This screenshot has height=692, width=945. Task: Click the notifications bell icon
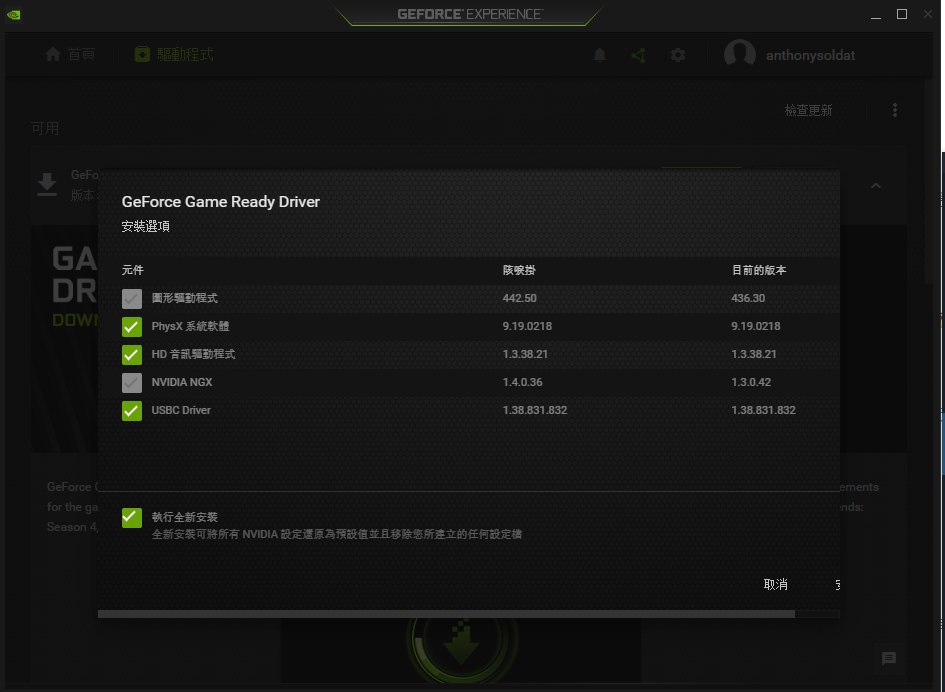click(600, 55)
